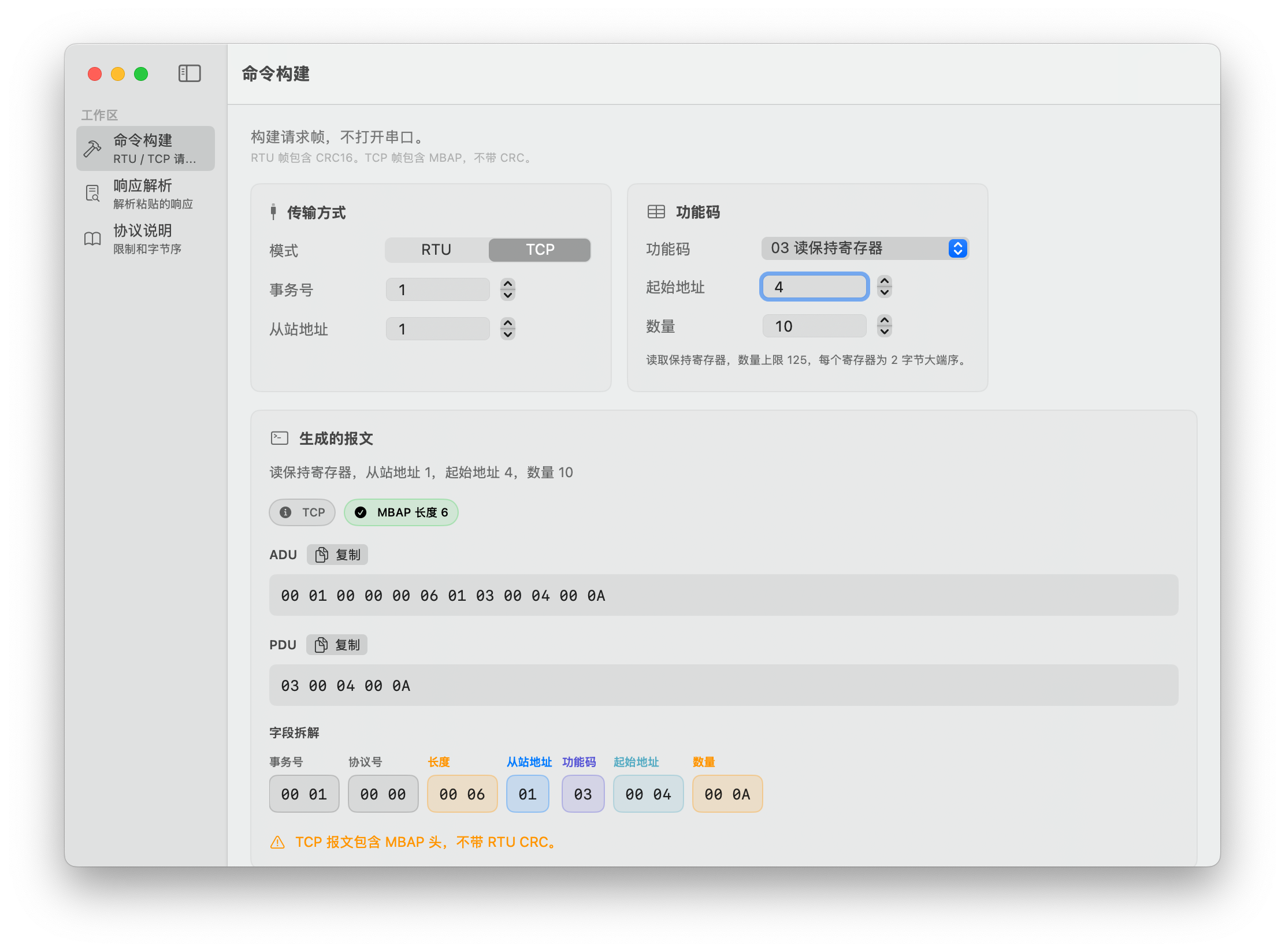Open 响应解析 in the sidebar

click(x=146, y=194)
